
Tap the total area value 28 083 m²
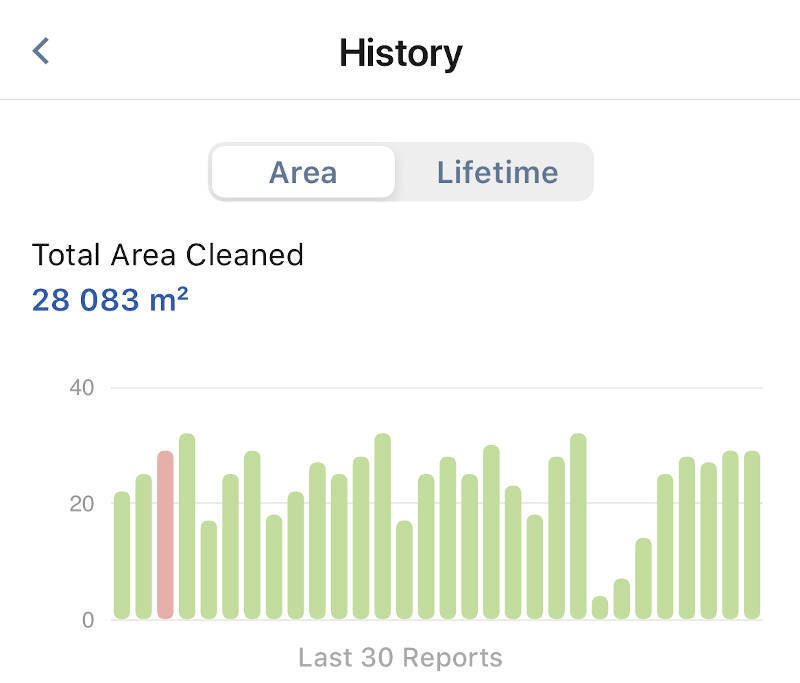pyautogui.click(x=110, y=299)
